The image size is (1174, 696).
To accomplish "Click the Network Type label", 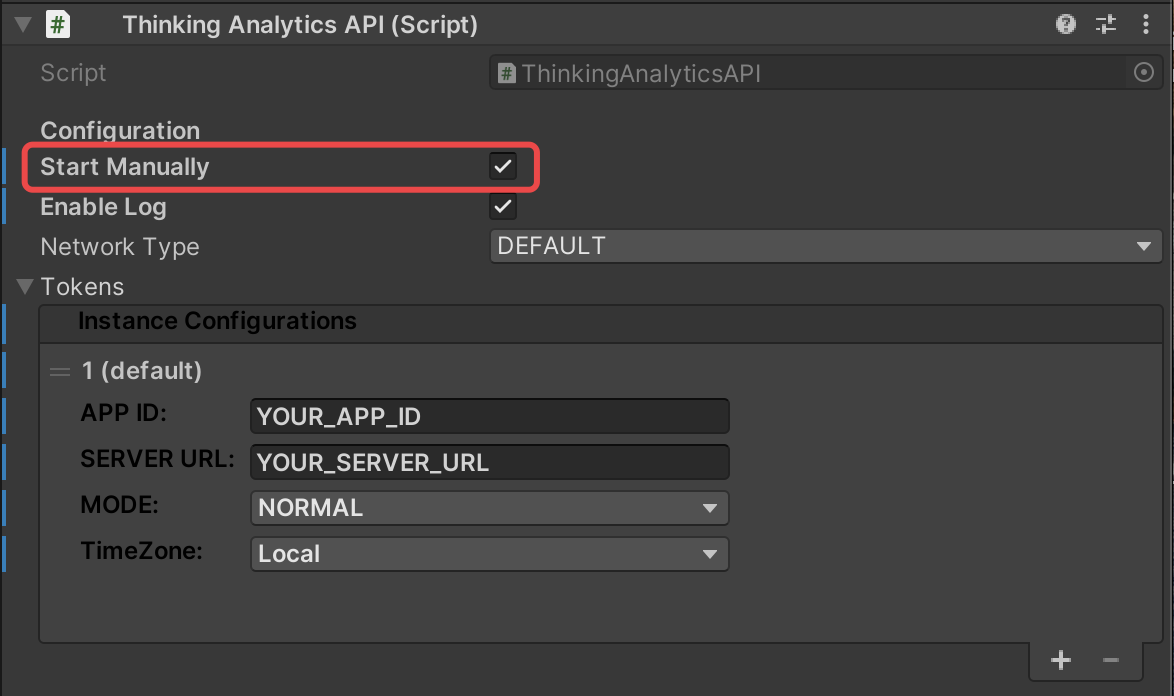I will point(120,247).
